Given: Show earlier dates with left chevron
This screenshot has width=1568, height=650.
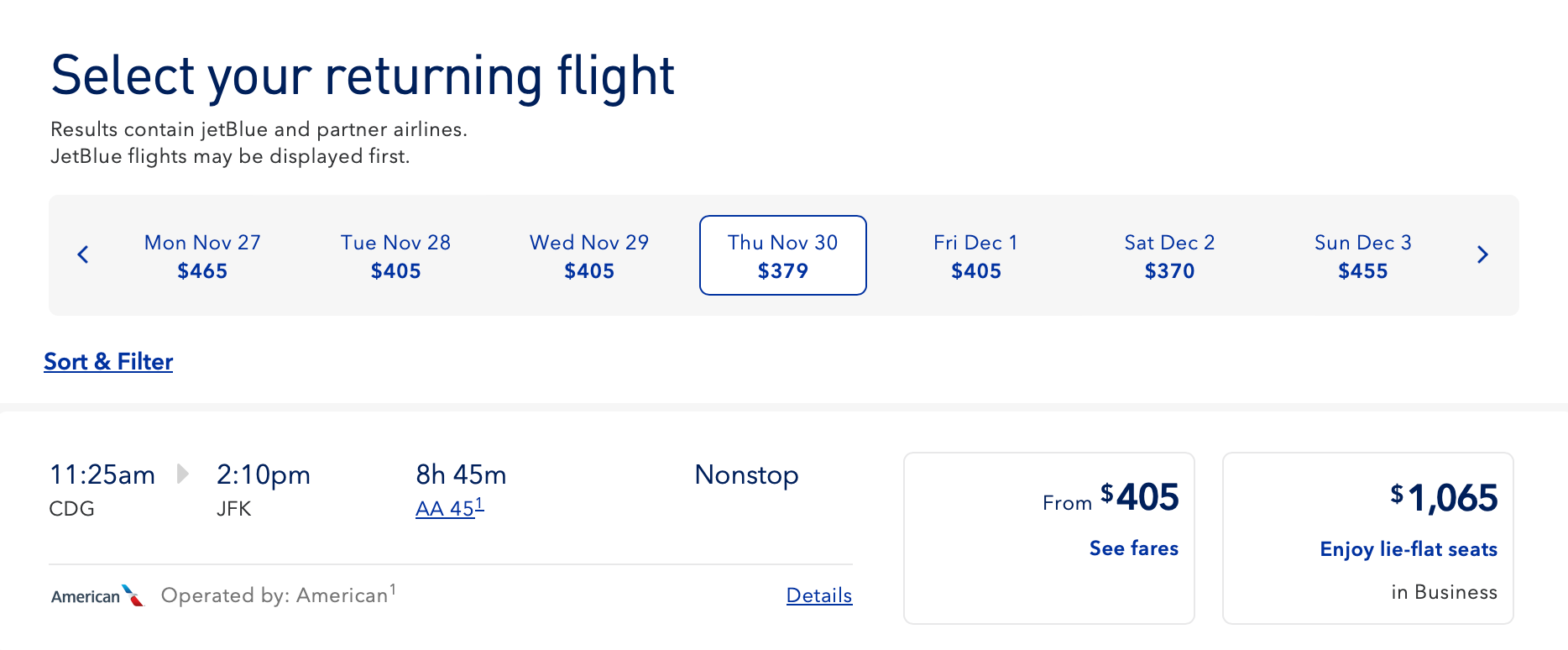Looking at the screenshot, I should (x=83, y=254).
